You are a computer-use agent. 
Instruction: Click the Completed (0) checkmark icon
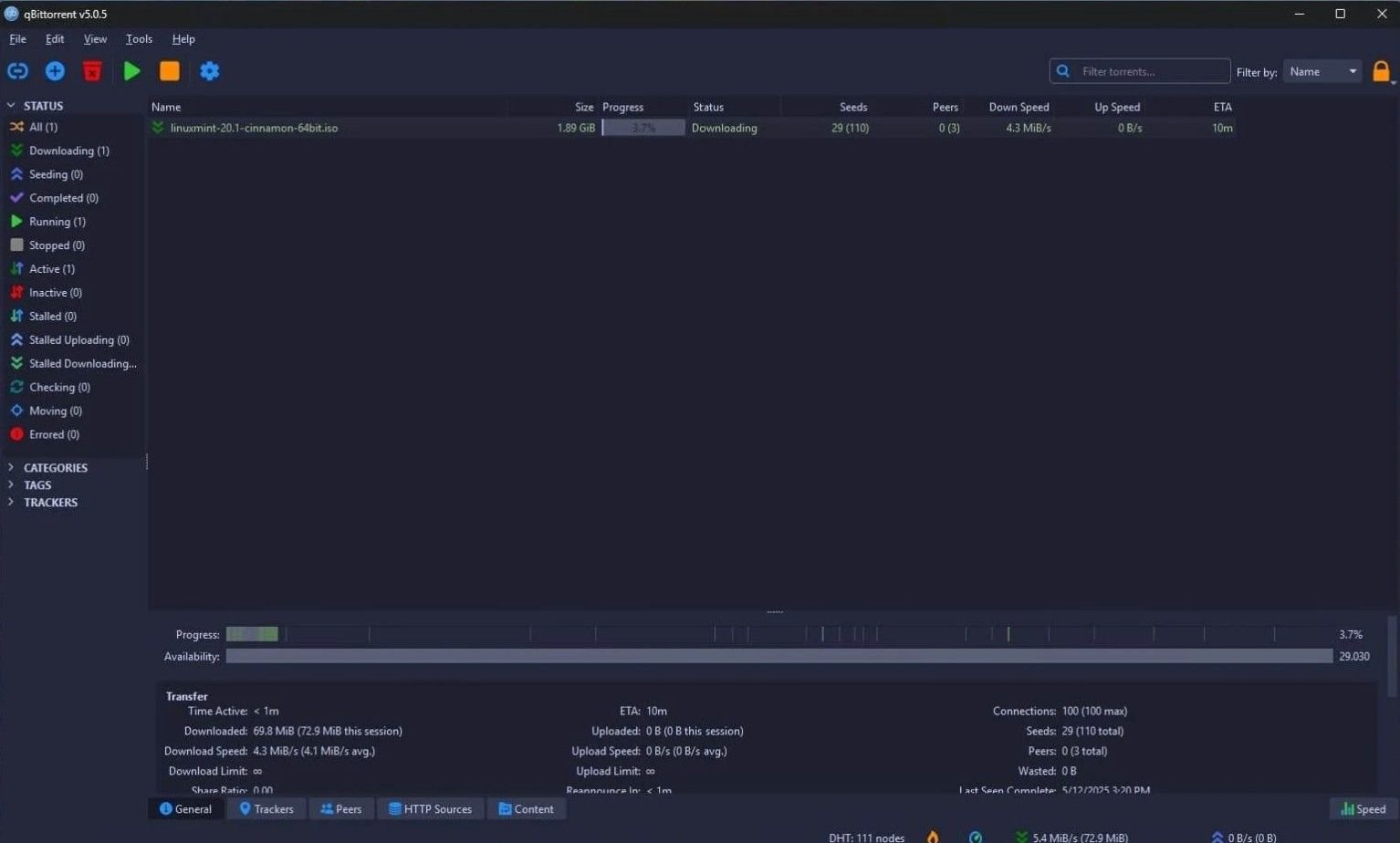tap(16, 198)
